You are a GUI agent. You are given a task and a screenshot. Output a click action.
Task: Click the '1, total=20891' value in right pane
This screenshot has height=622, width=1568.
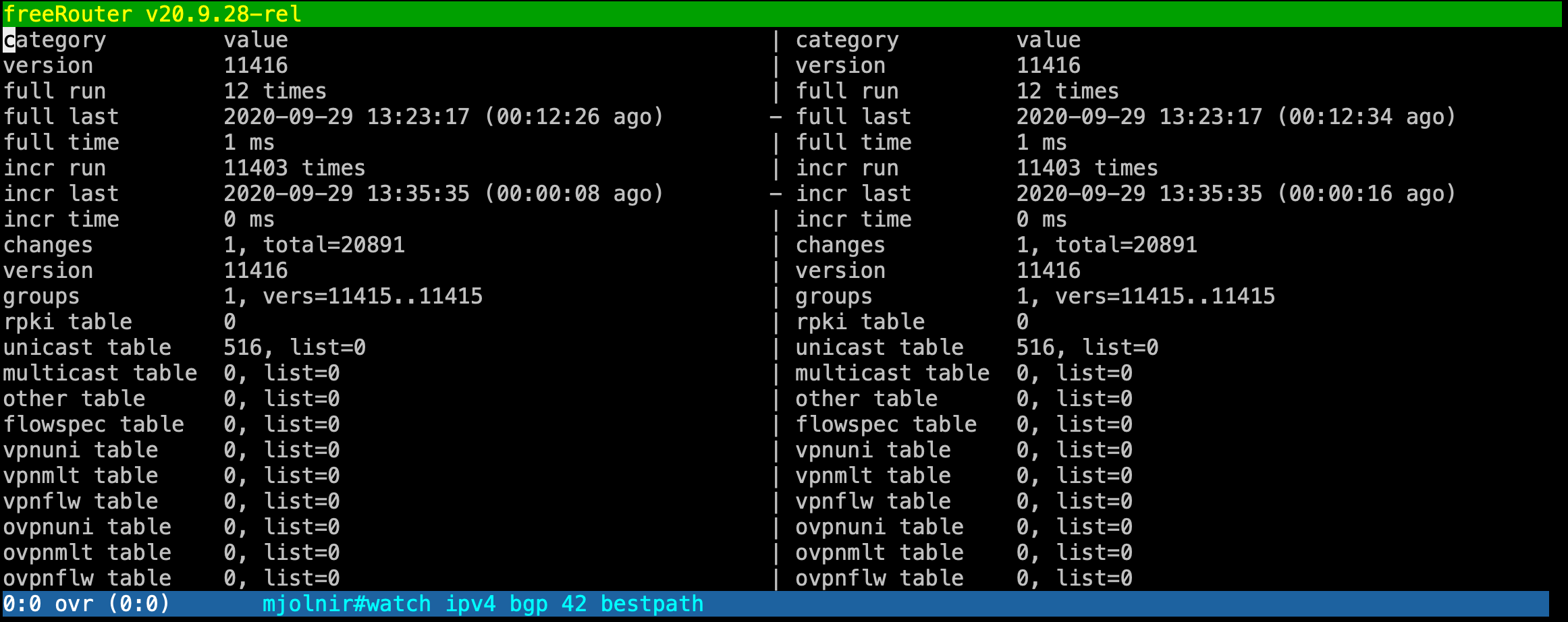(1106, 245)
